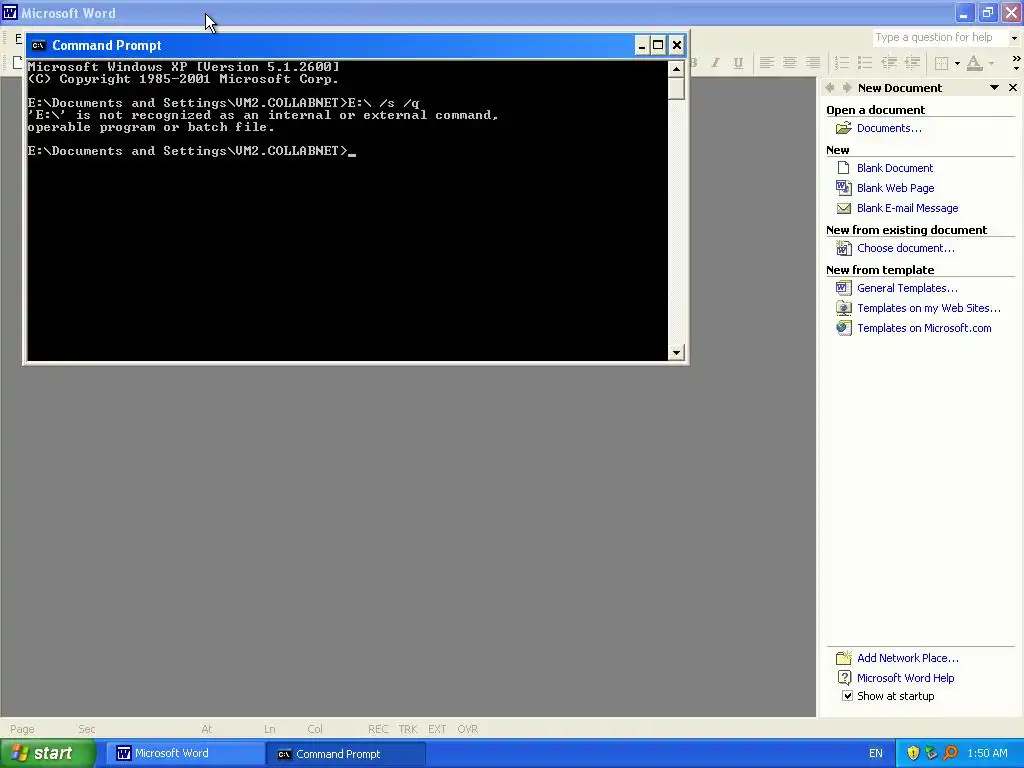
Task: Click the Microsoft Word title bar icon
Action: pos(10,13)
